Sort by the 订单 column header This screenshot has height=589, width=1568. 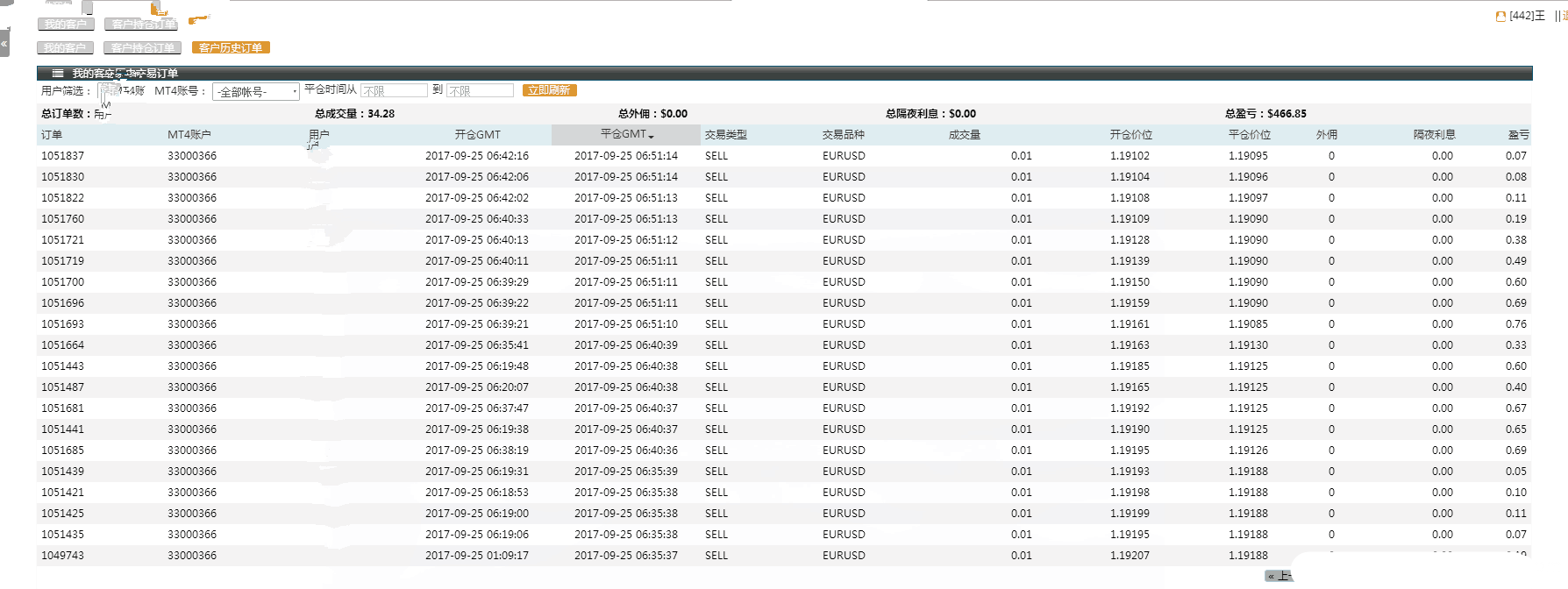pyautogui.click(x=52, y=135)
